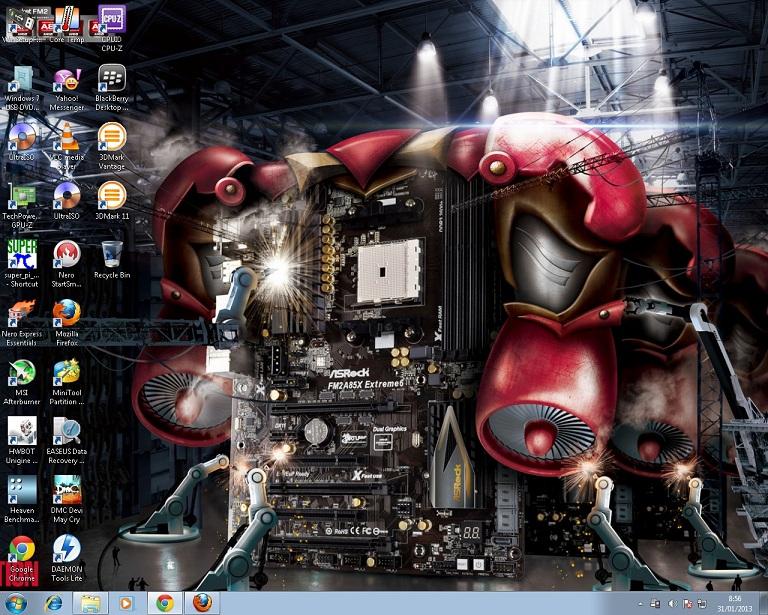Open the Windows Start menu
Viewport: 768px width, 615px height.
[x=16, y=603]
